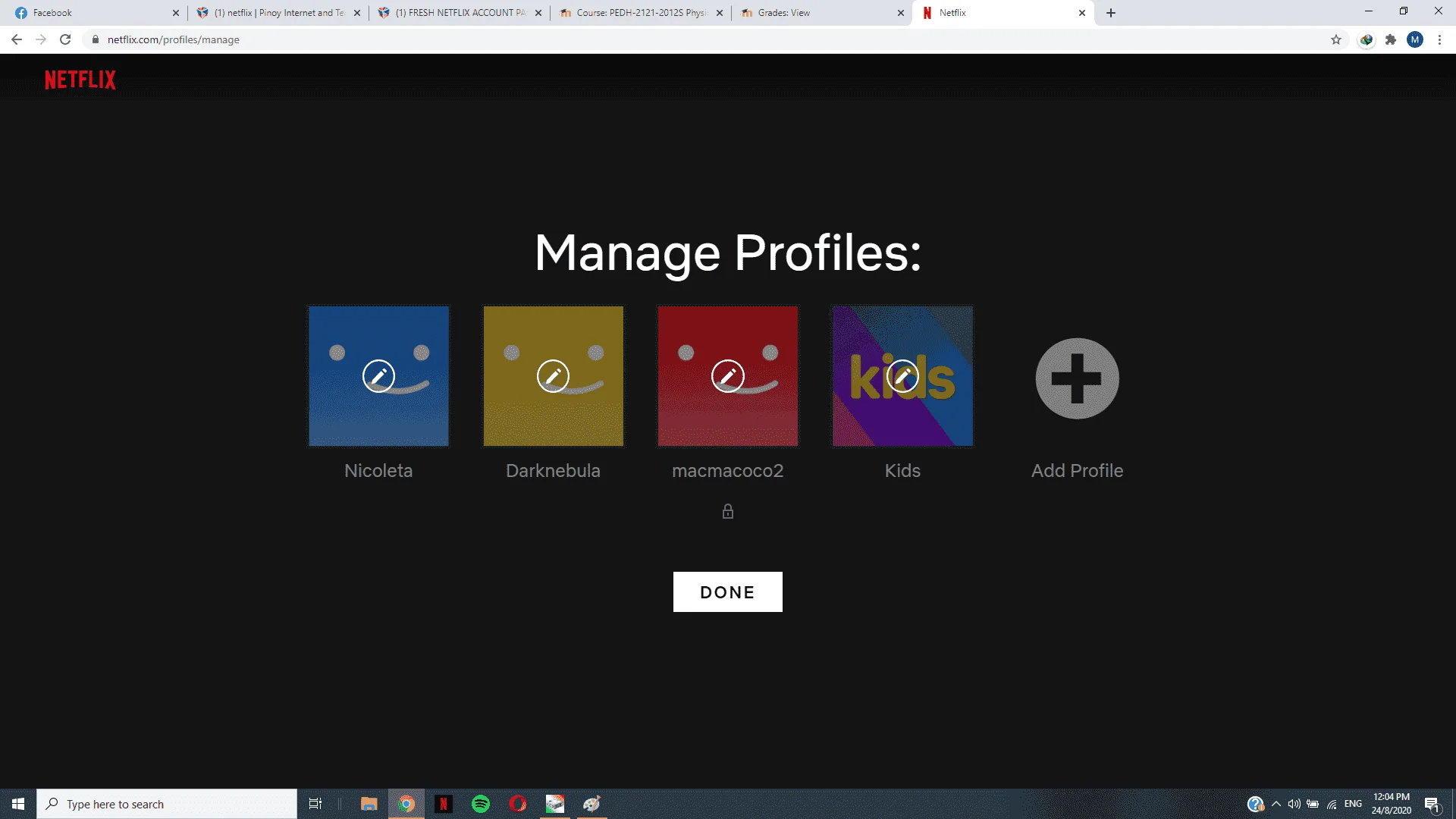Open File Explorer from taskbar

pos(369,804)
